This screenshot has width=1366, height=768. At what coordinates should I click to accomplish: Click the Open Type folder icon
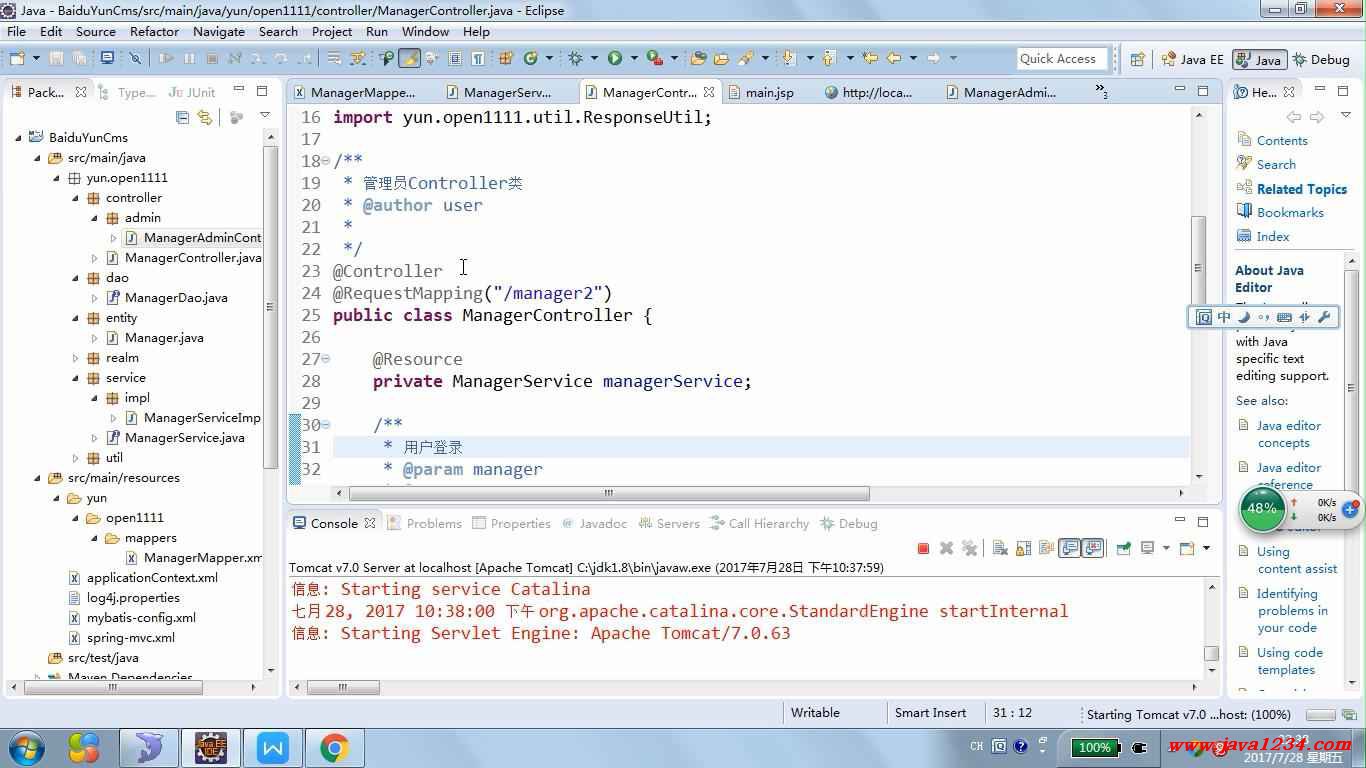coord(698,58)
